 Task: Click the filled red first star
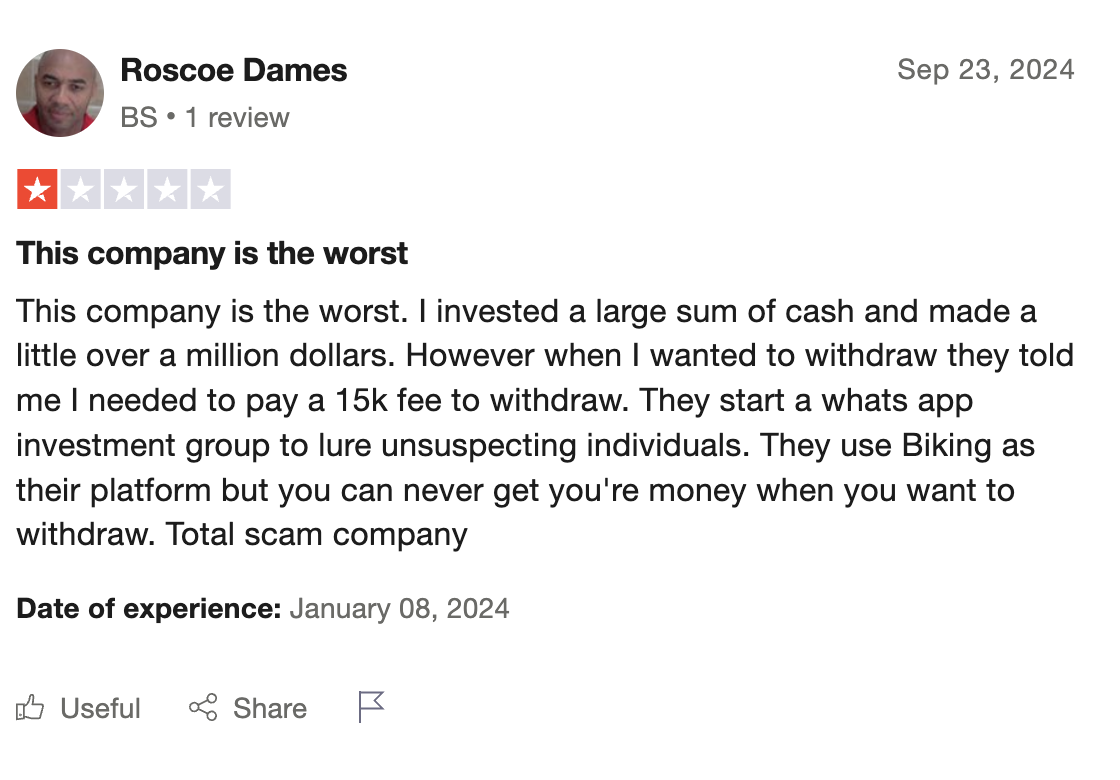click(37, 189)
